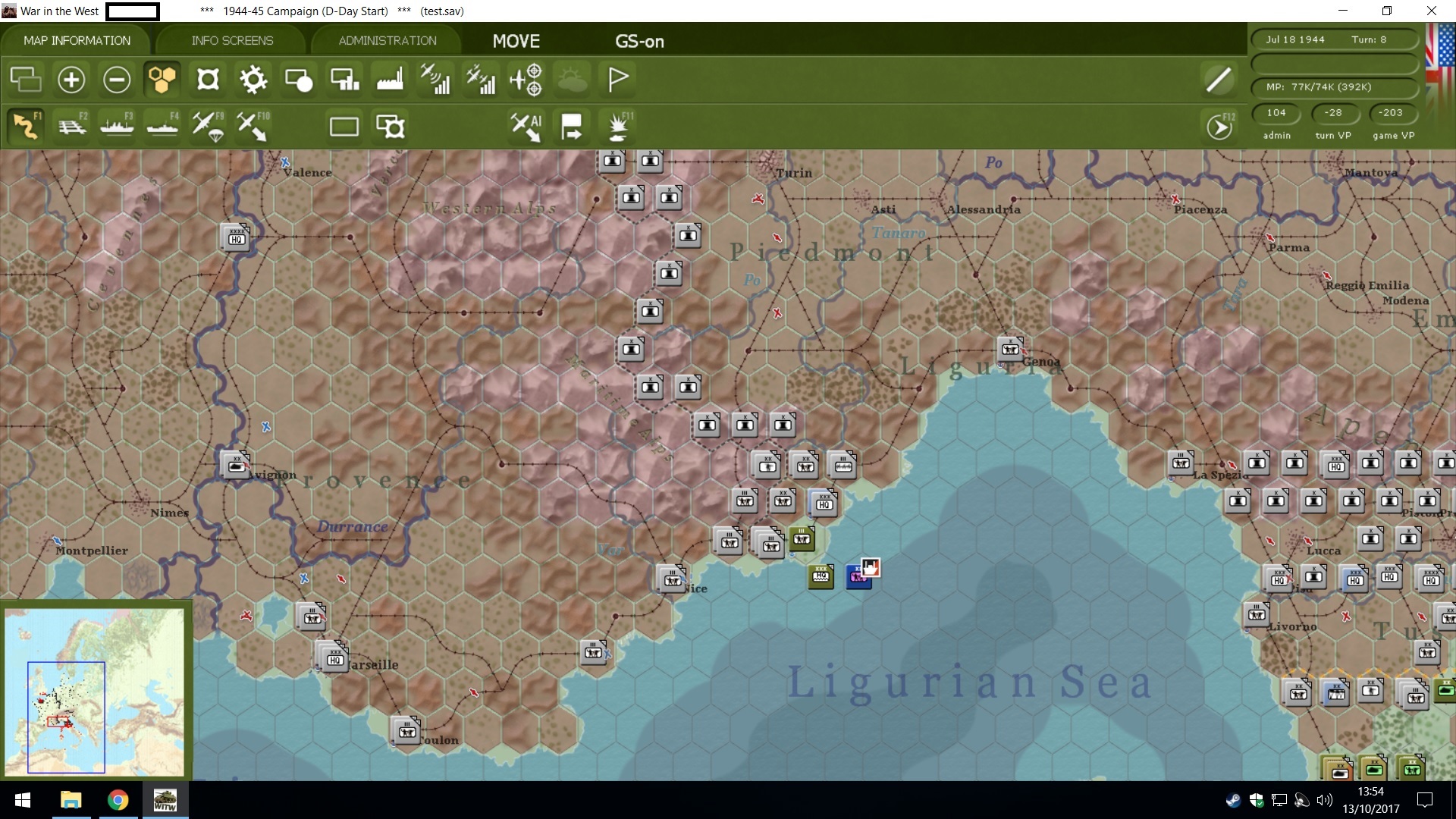The width and height of the screenshot is (1456, 819).
Task: Select the F10 air mode icon
Action: pyautogui.click(x=253, y=126)
